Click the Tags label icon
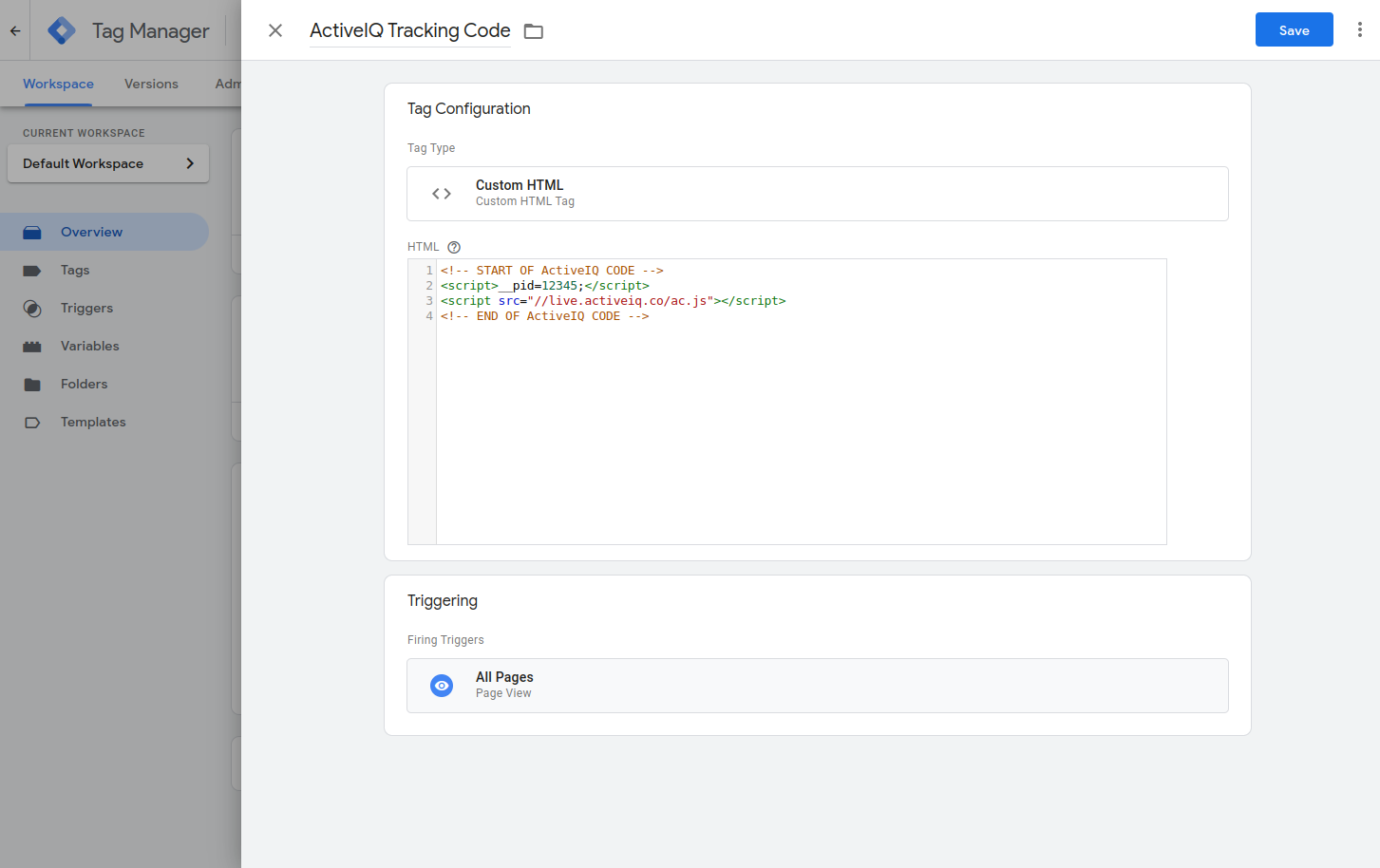Screen dimensions: 1380x868 [x=32, y=271]
